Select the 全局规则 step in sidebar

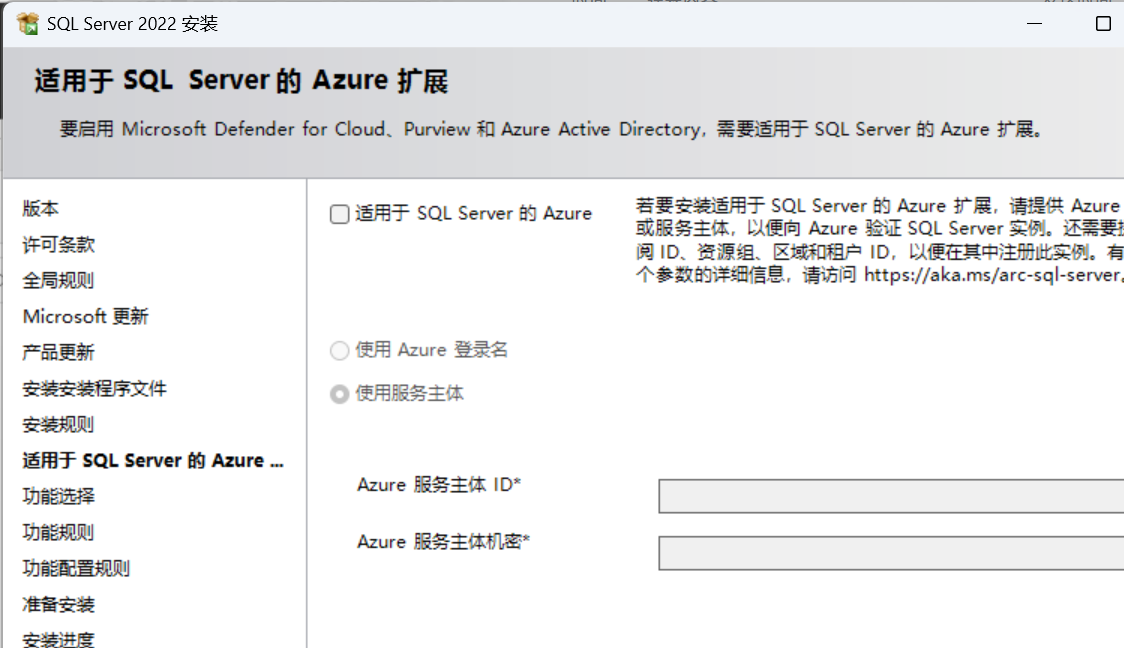click(58, 280)
